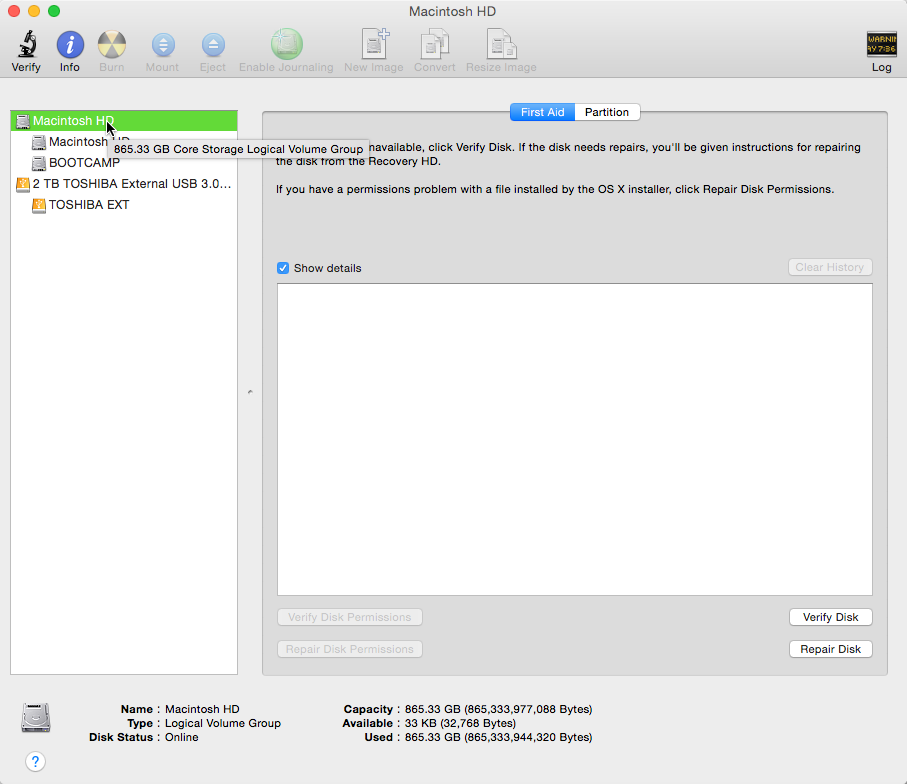907x784 pixels.
Task: Click the Verify microscope toolbar icon
Action: (x=27, y=44)
